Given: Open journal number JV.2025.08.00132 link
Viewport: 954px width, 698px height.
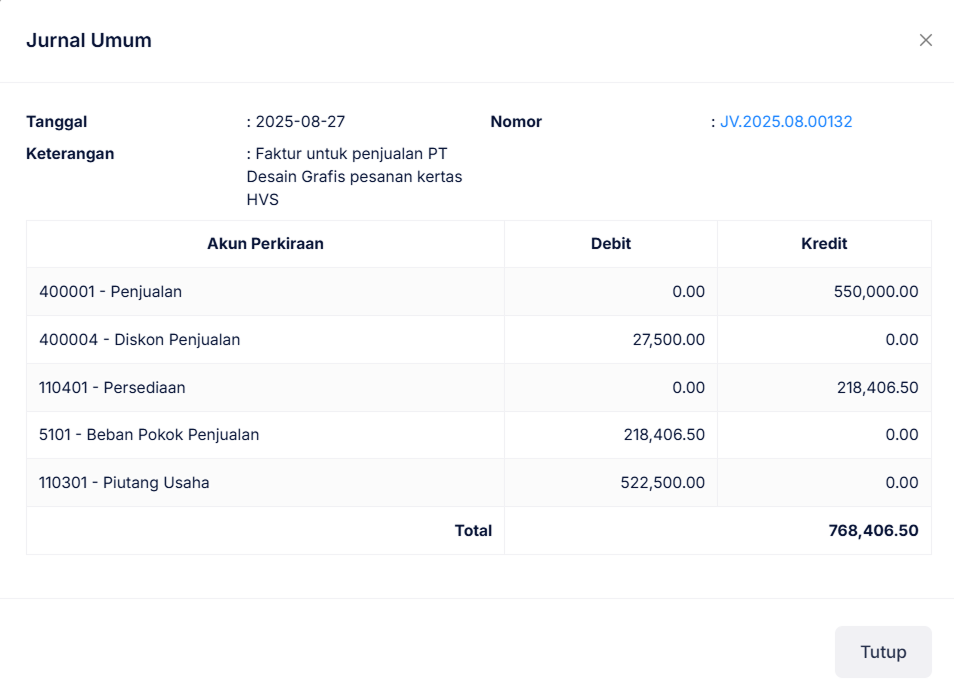Looking at the screenshot, I should tap(786, 122).
